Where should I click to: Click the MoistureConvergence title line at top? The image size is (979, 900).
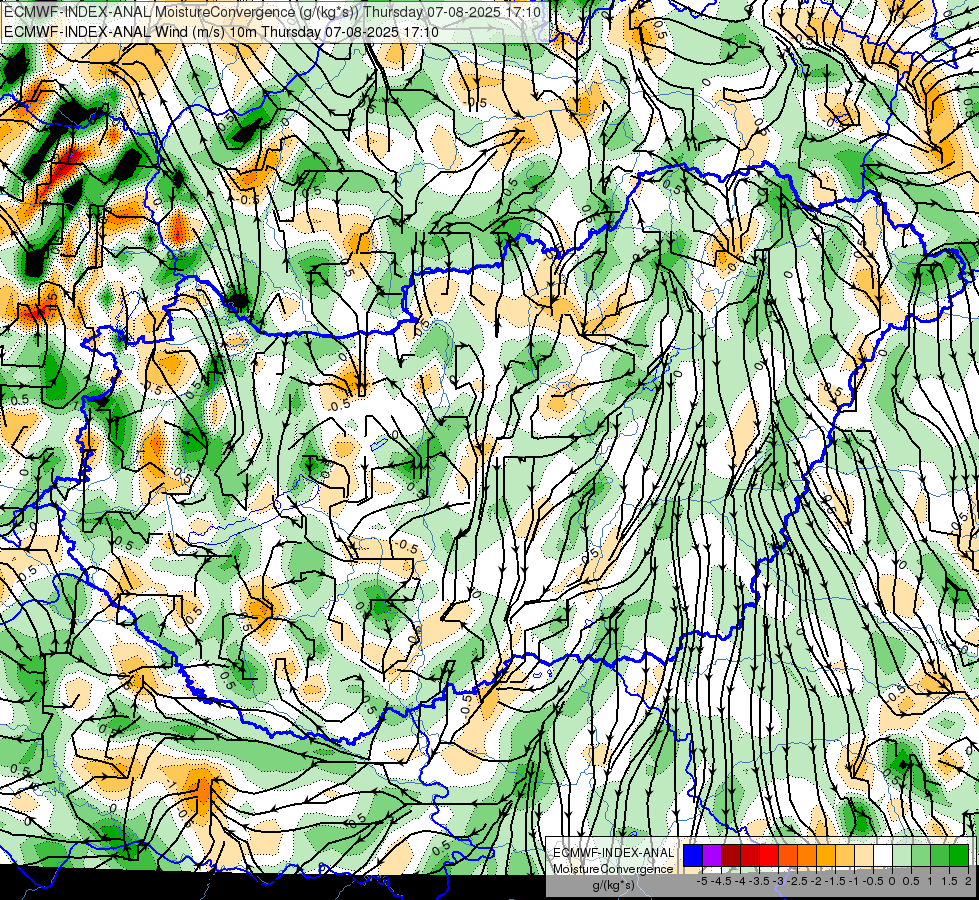[x=272, y=12]
